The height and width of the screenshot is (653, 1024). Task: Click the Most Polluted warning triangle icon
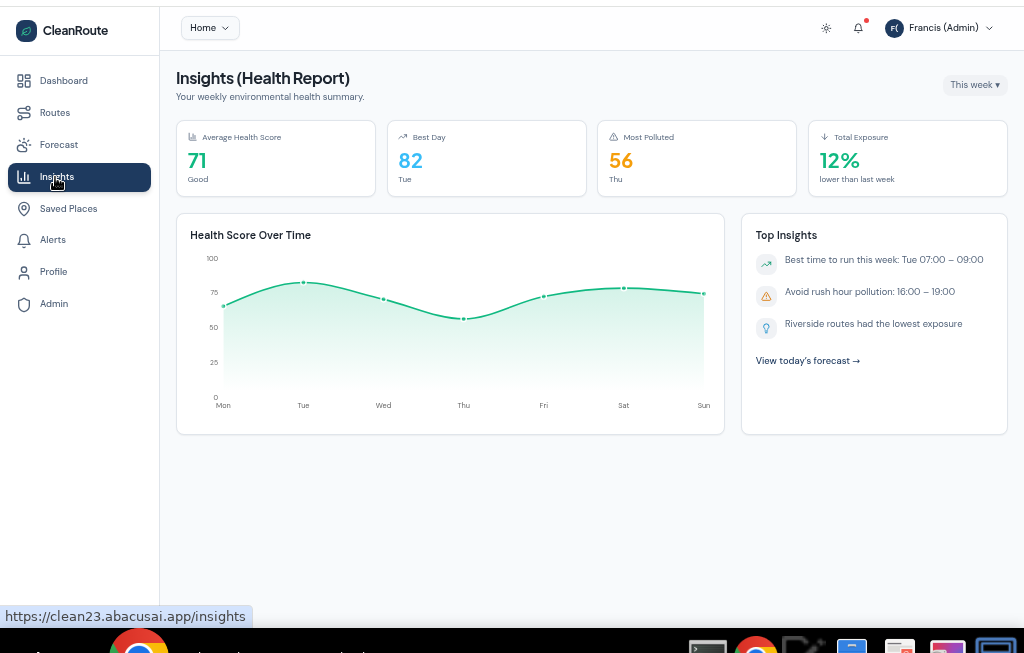(x=613, y=137)
